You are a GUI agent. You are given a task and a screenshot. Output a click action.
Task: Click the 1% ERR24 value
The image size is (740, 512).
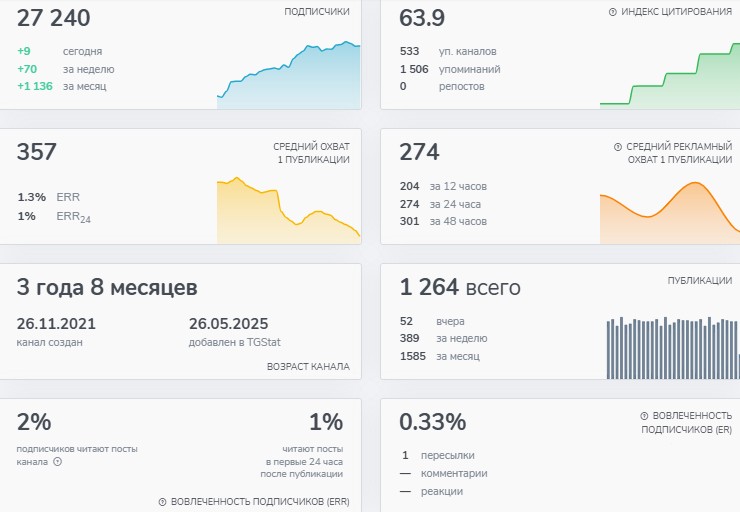(26, 216)
